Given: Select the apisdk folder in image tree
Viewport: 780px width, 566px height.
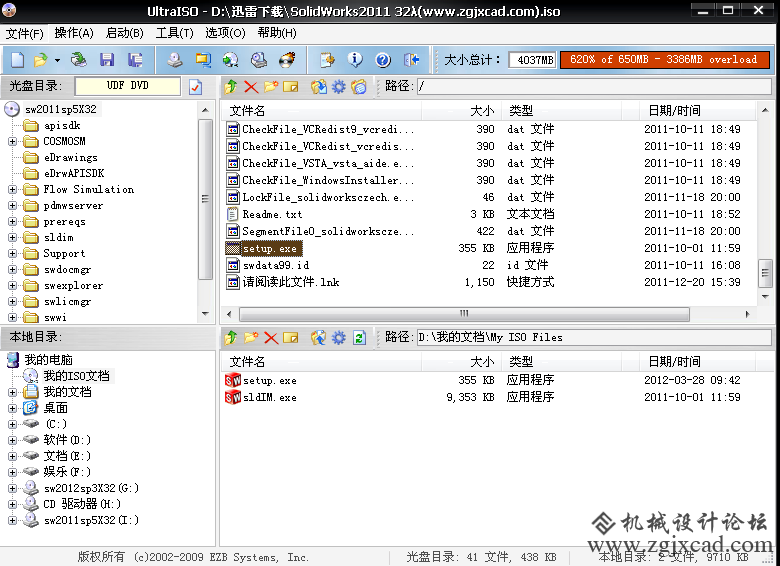Looking at the screenshot, I should 62,126.
